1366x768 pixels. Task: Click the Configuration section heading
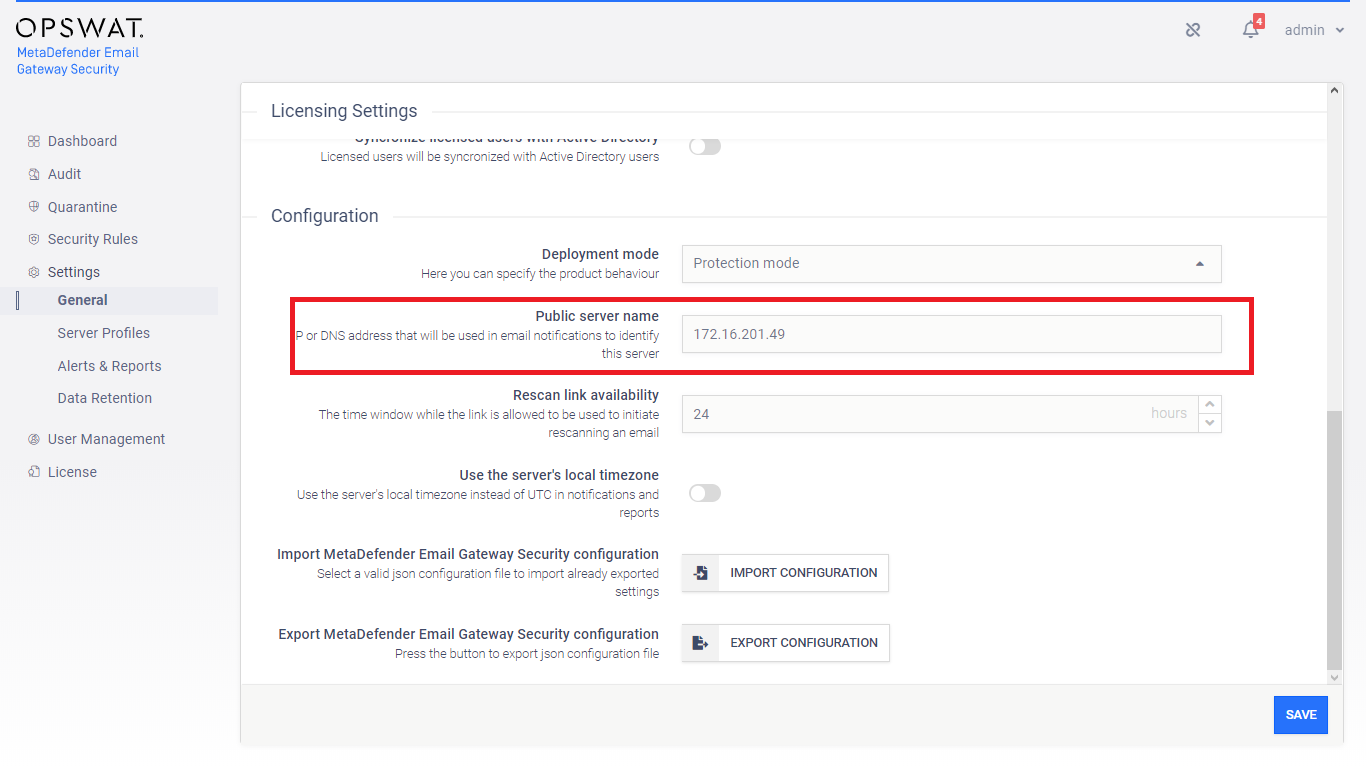coord(325,216)
